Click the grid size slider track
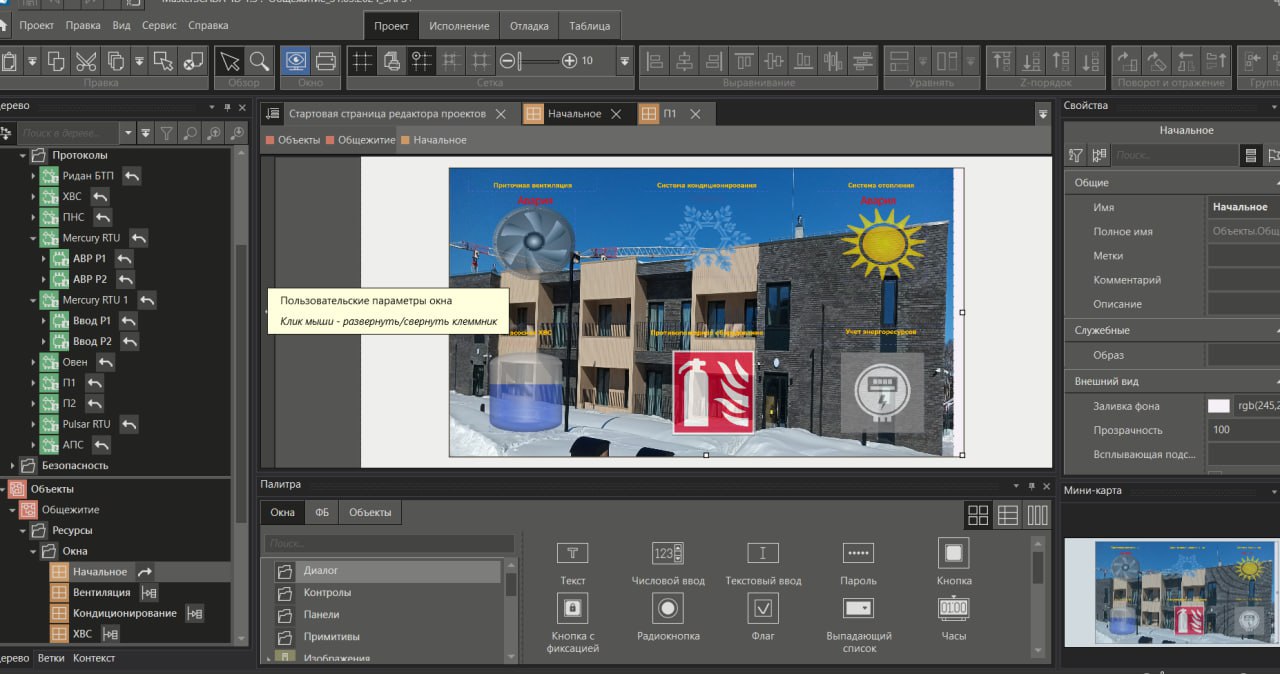Viewport: 1280px width, 674px height. 538,61
